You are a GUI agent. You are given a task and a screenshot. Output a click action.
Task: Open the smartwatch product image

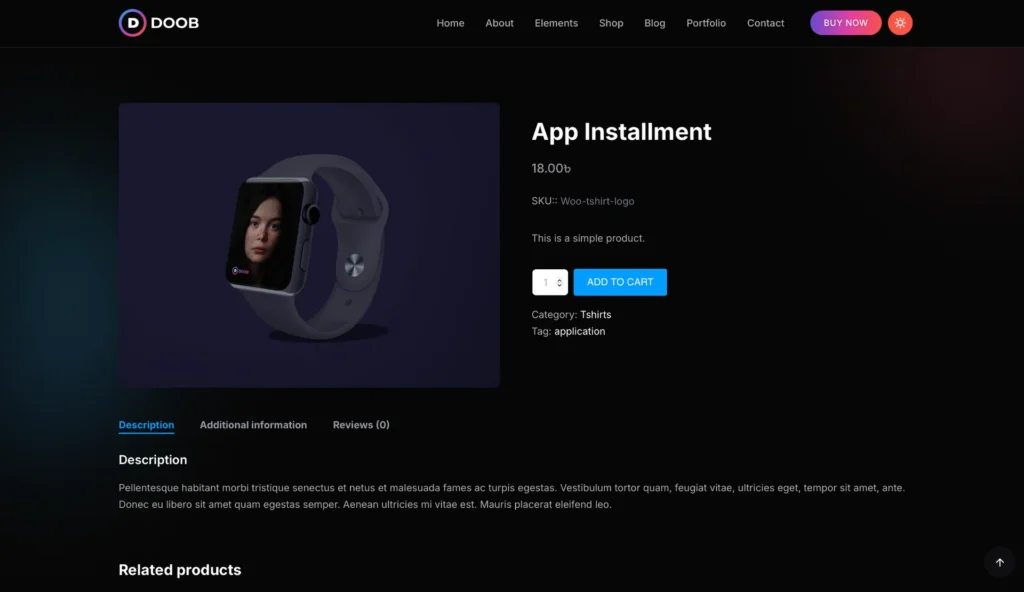pos(309,245)
